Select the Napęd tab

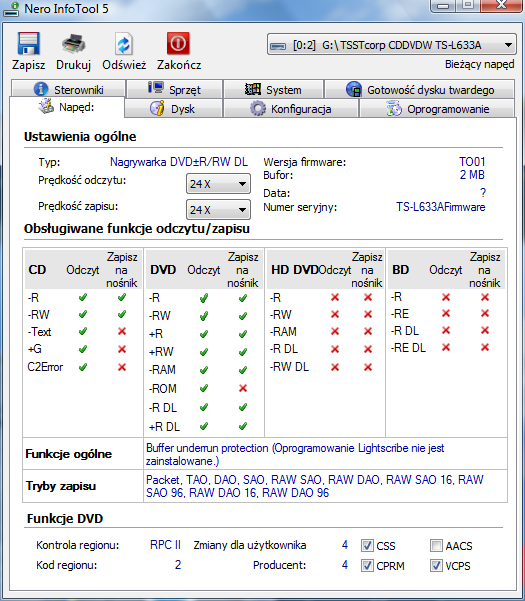(67, 107)
